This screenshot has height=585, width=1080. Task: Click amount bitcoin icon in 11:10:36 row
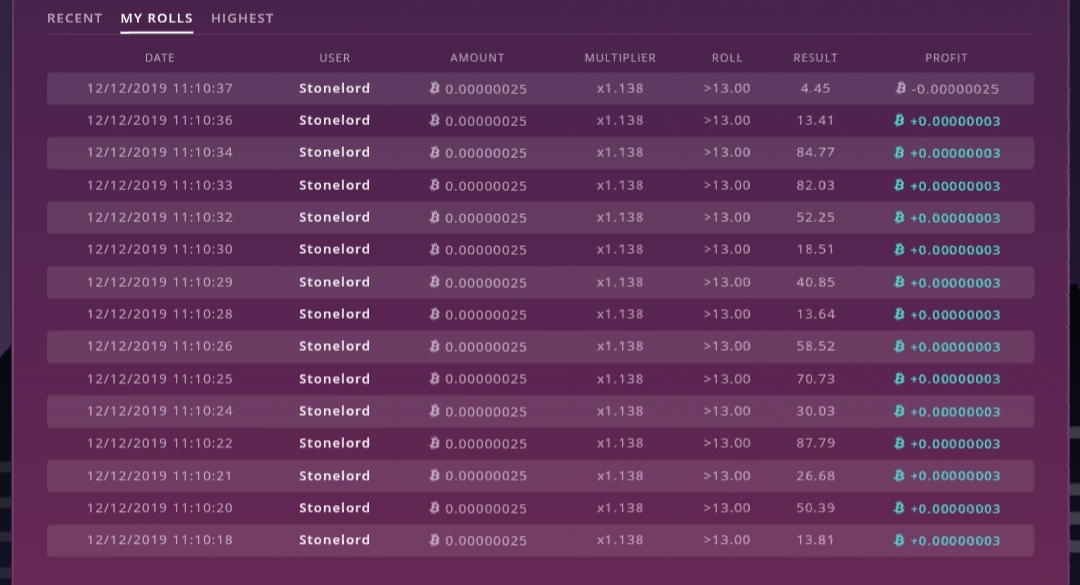pyautogui.click(x=434, y=120)
